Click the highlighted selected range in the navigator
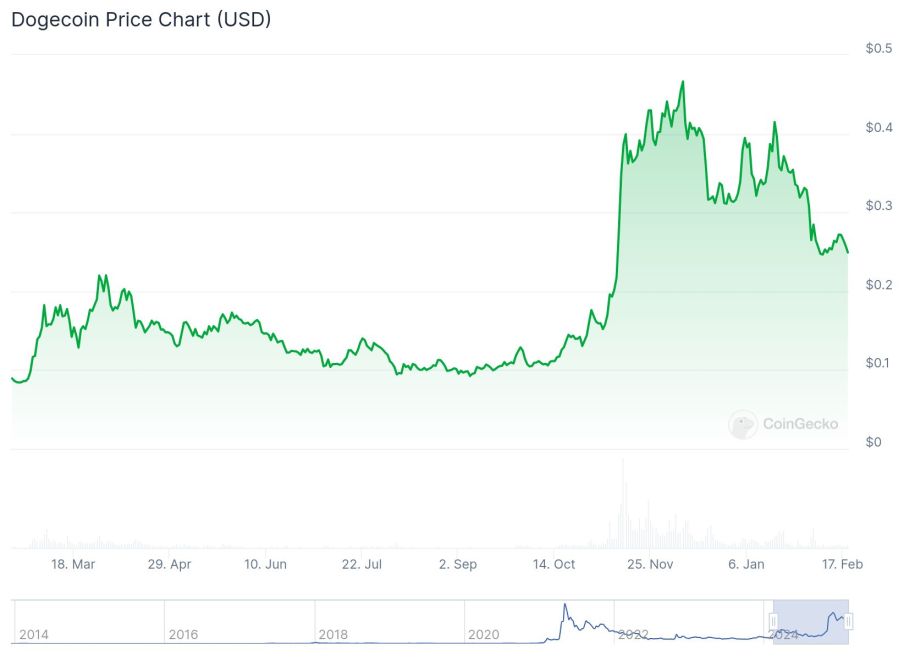904x660 pixels. pyautogui.click(x=810, y=622)
